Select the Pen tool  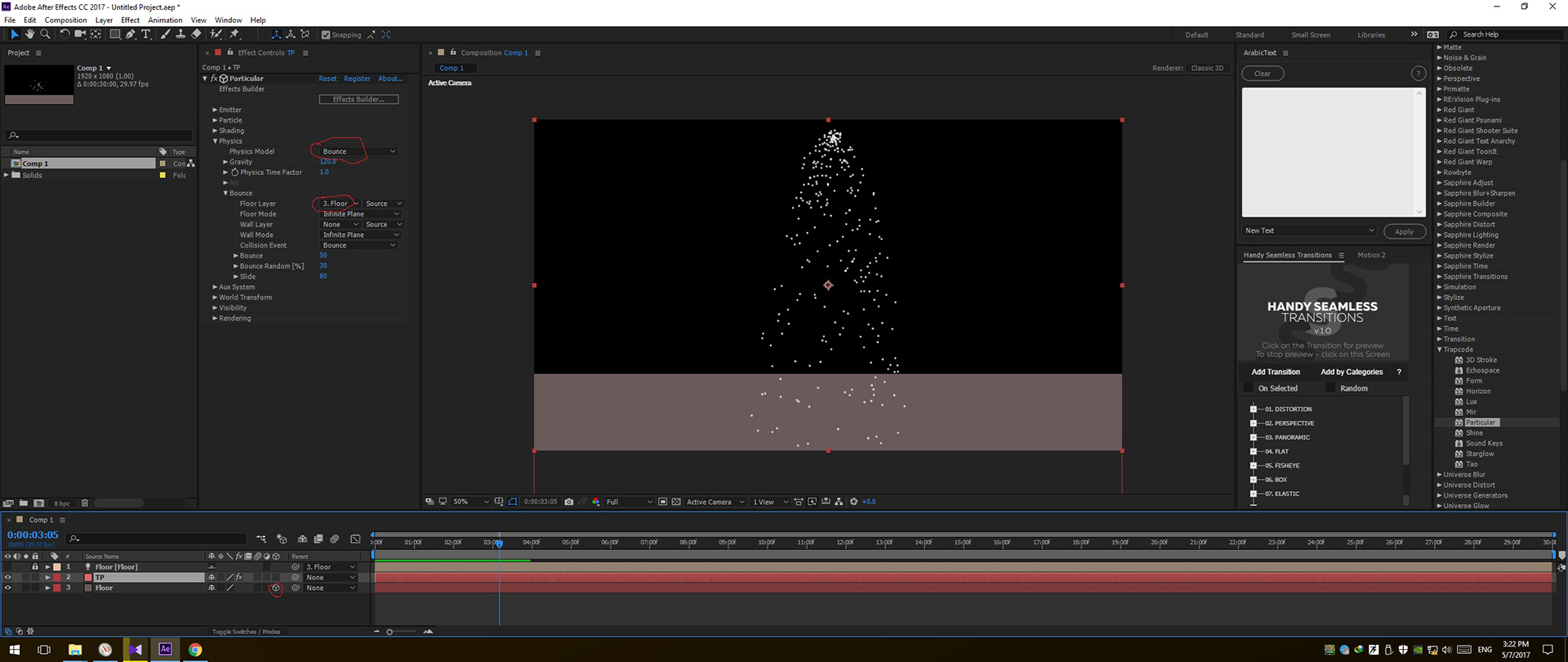tap(131, 34)
